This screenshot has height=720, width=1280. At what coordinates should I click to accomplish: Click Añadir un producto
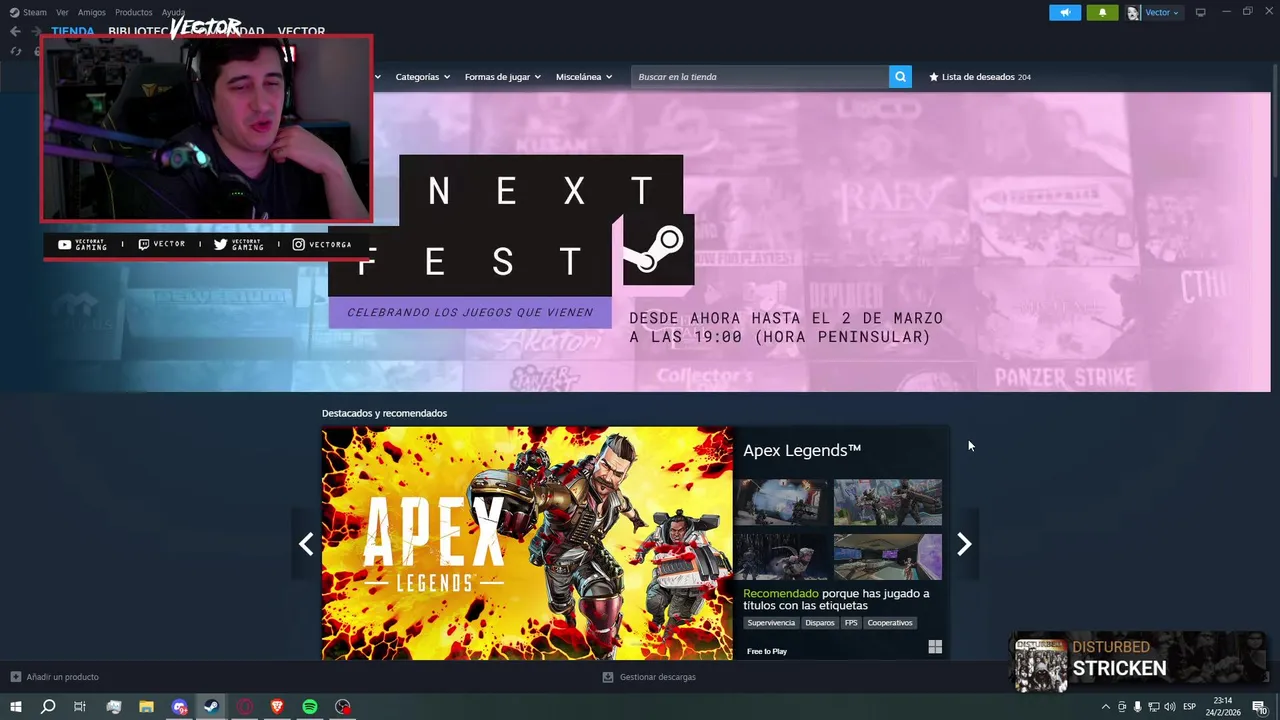coord(55,677)
